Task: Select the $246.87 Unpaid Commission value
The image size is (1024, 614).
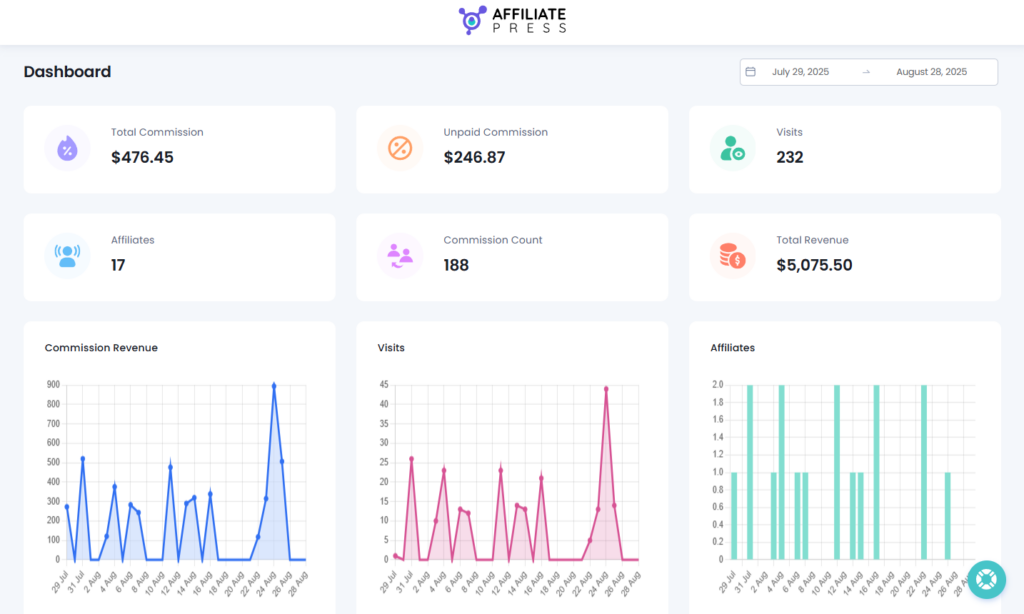Action: (475, 157)
